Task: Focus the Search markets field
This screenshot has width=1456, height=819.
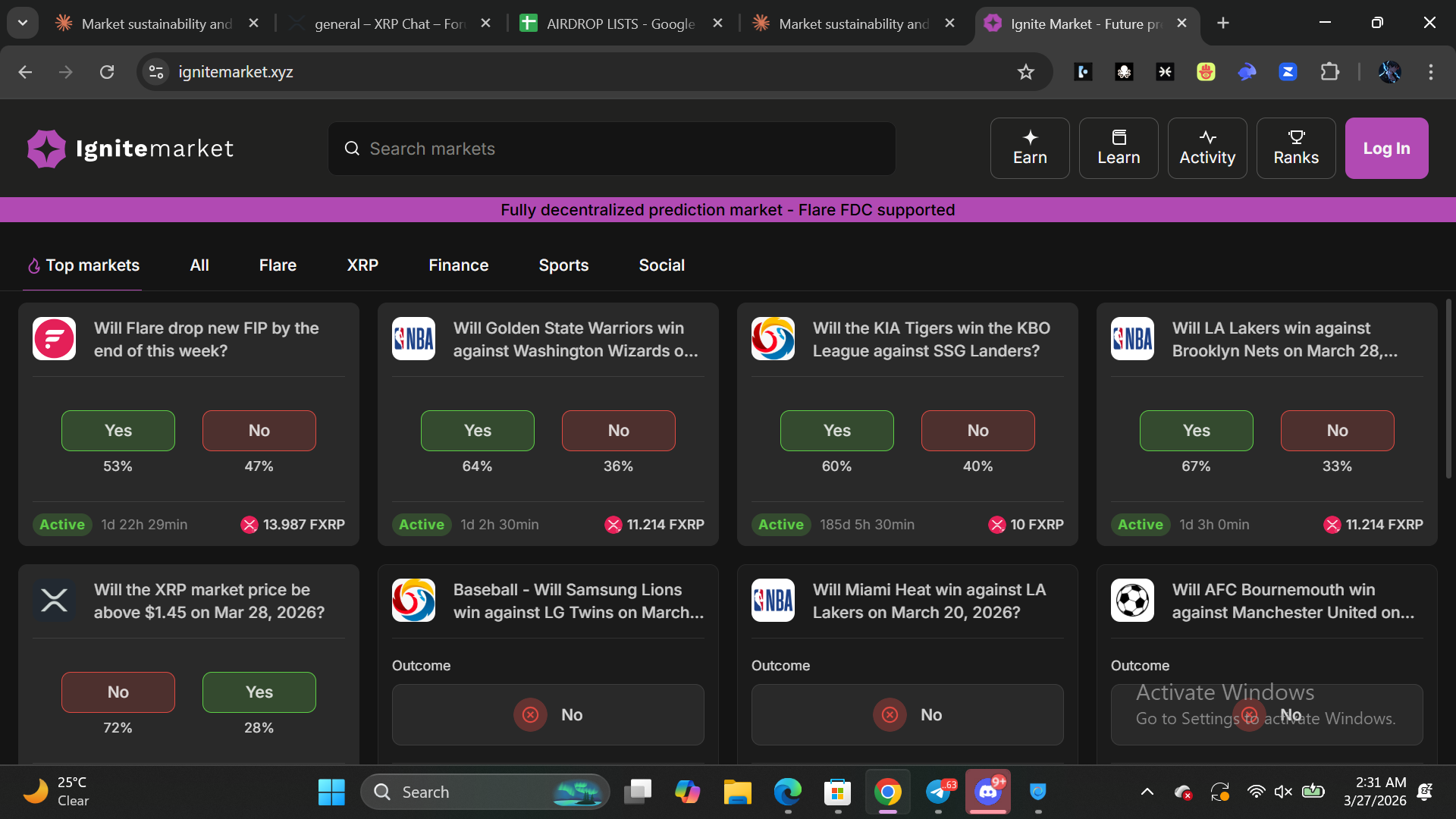Action: point(611,149)
